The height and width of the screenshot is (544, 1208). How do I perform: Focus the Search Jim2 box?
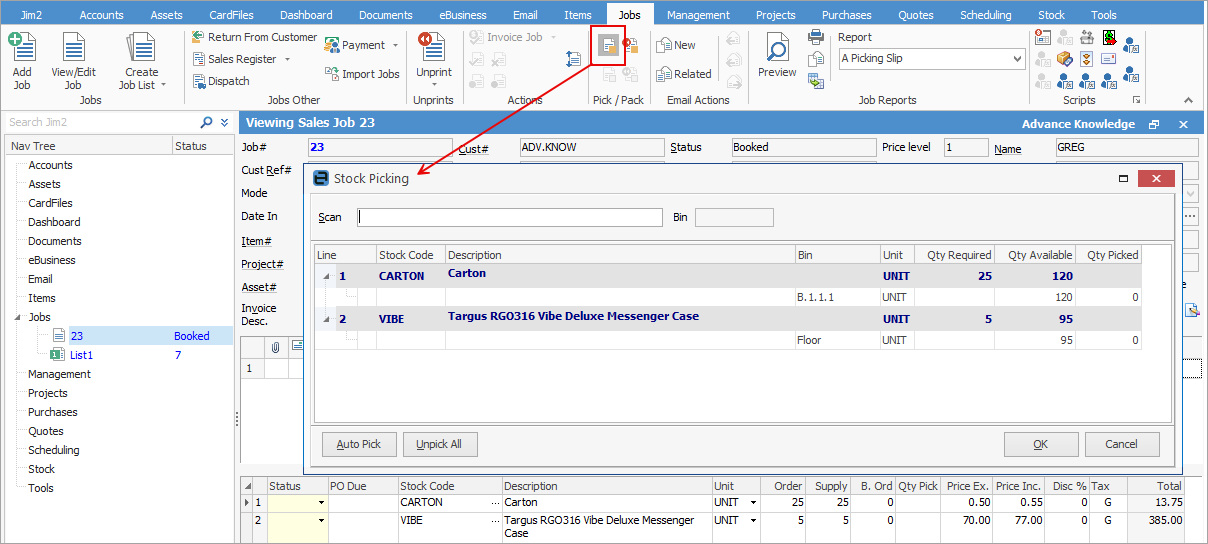(102, 122)
